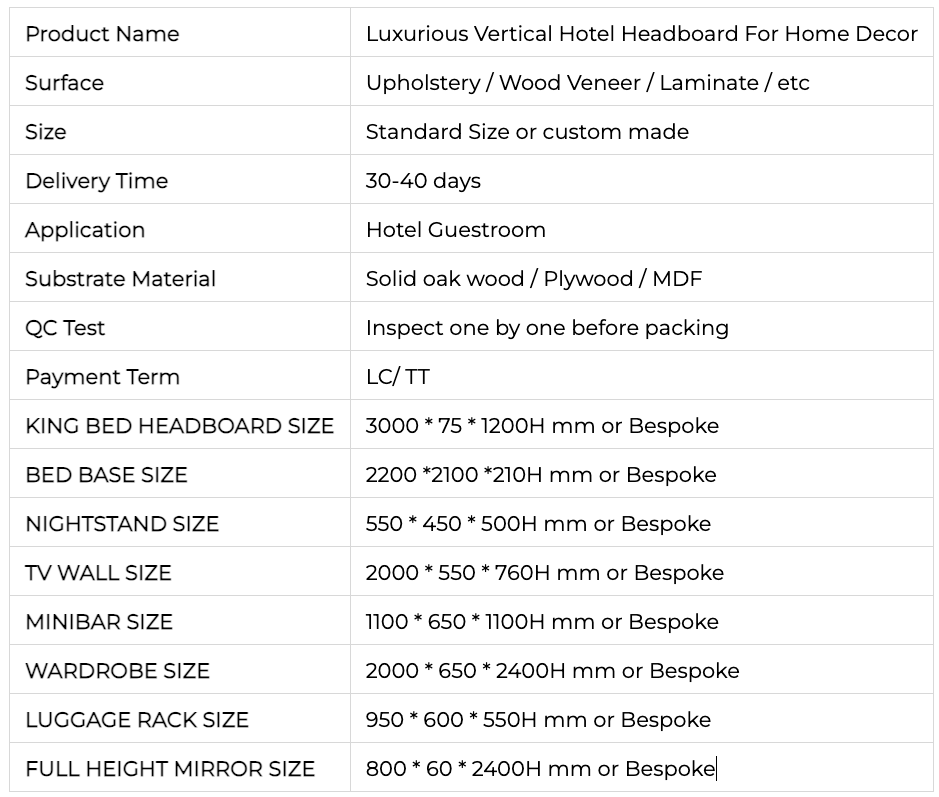
Task: Select the King Bed Headboard Size label
Action: (x=179, y=426)
